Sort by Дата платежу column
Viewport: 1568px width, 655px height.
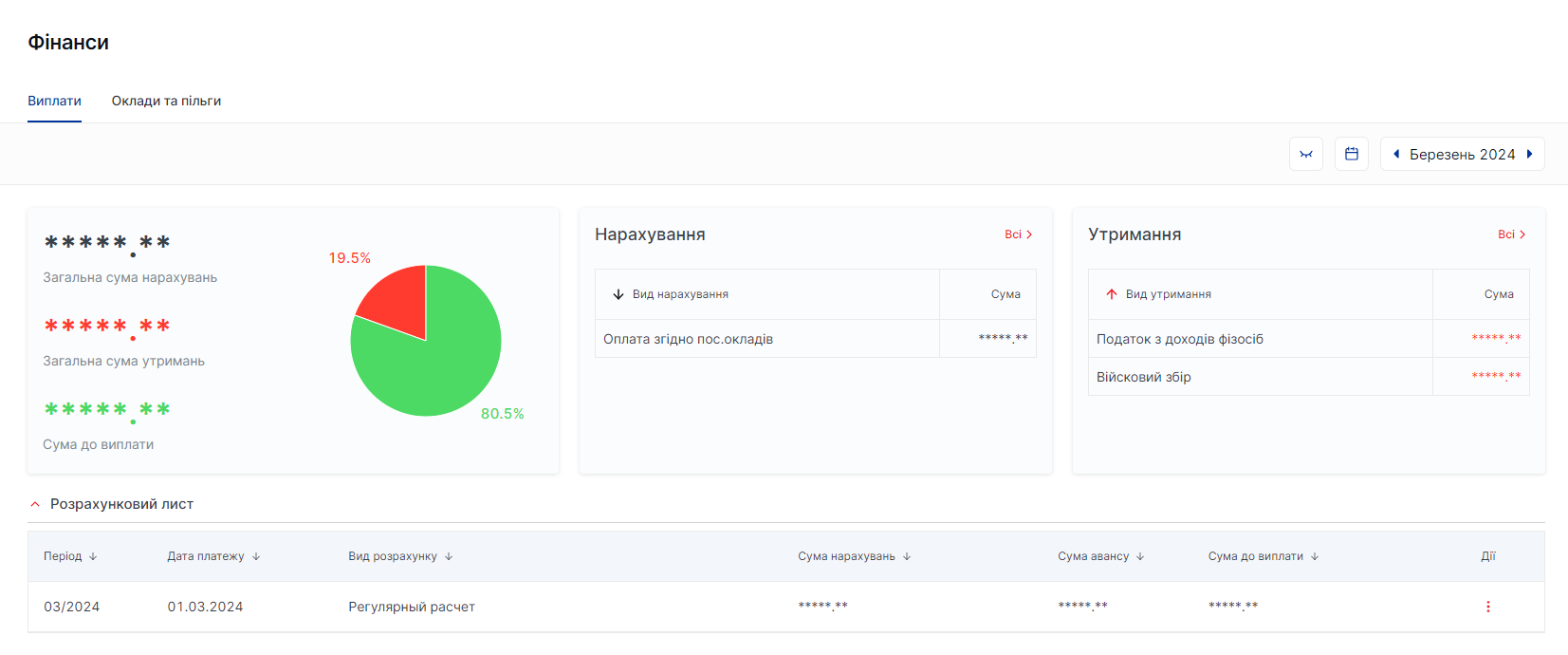(213, 556)
